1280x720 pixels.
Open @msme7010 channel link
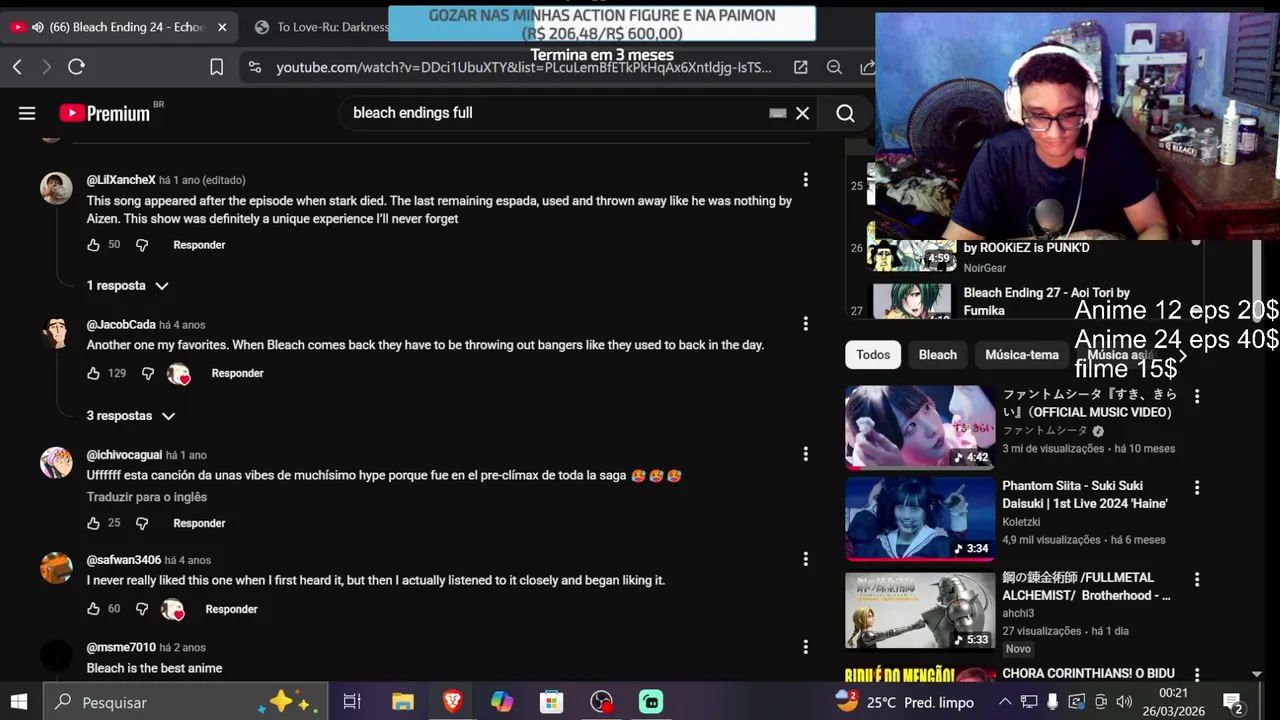point(121,647)
